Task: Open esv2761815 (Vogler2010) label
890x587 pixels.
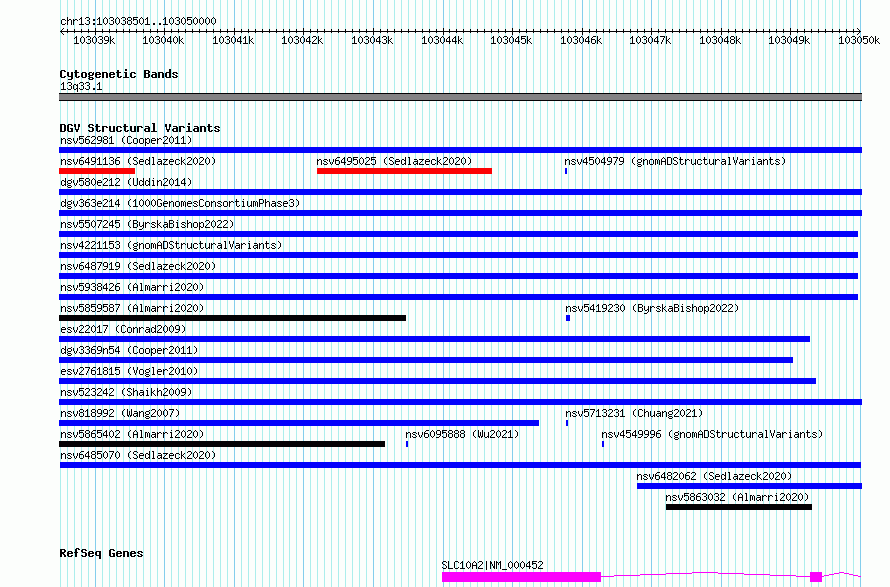Action: 129,371
